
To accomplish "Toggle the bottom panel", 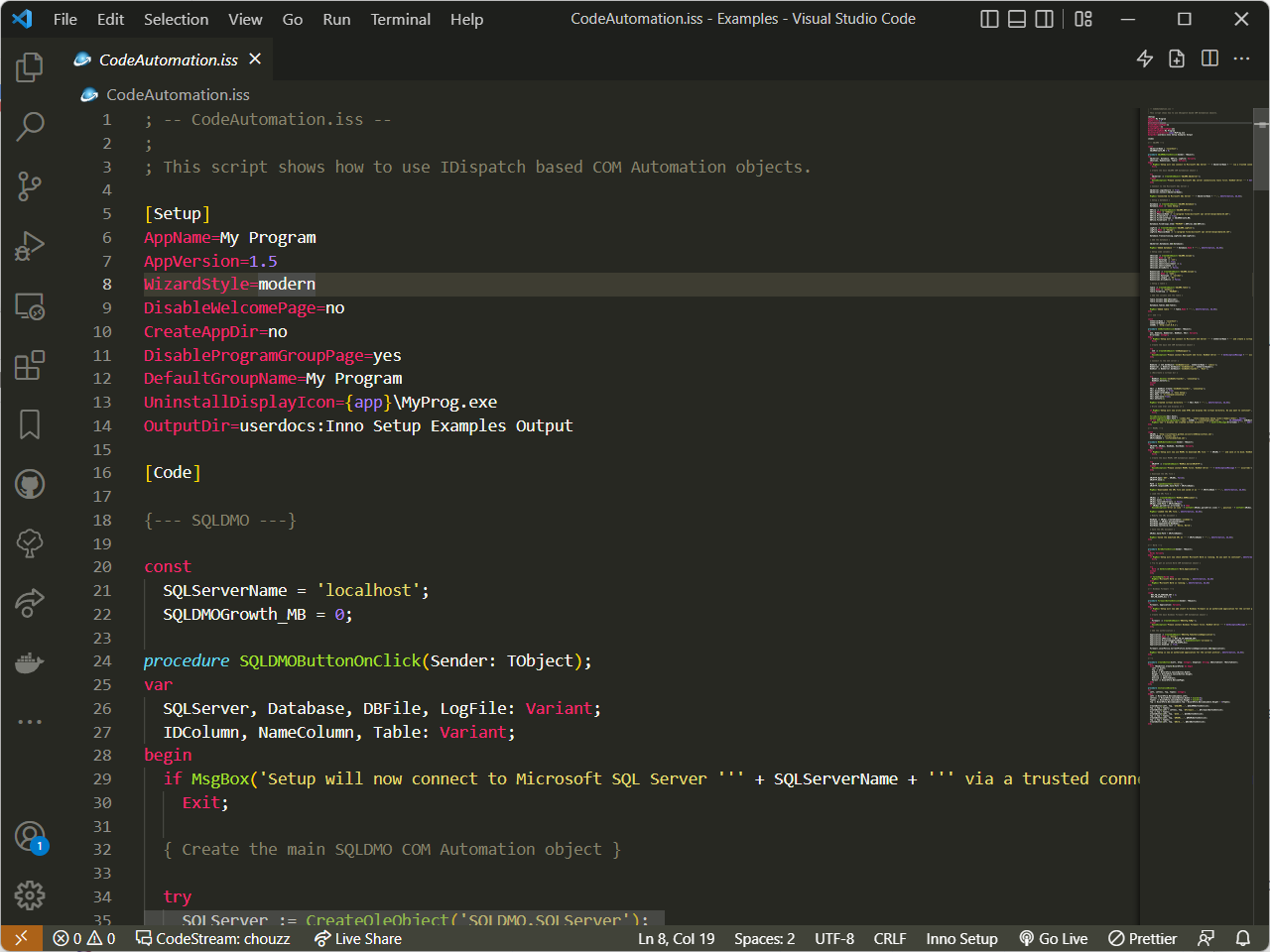I will [1017, 19].
